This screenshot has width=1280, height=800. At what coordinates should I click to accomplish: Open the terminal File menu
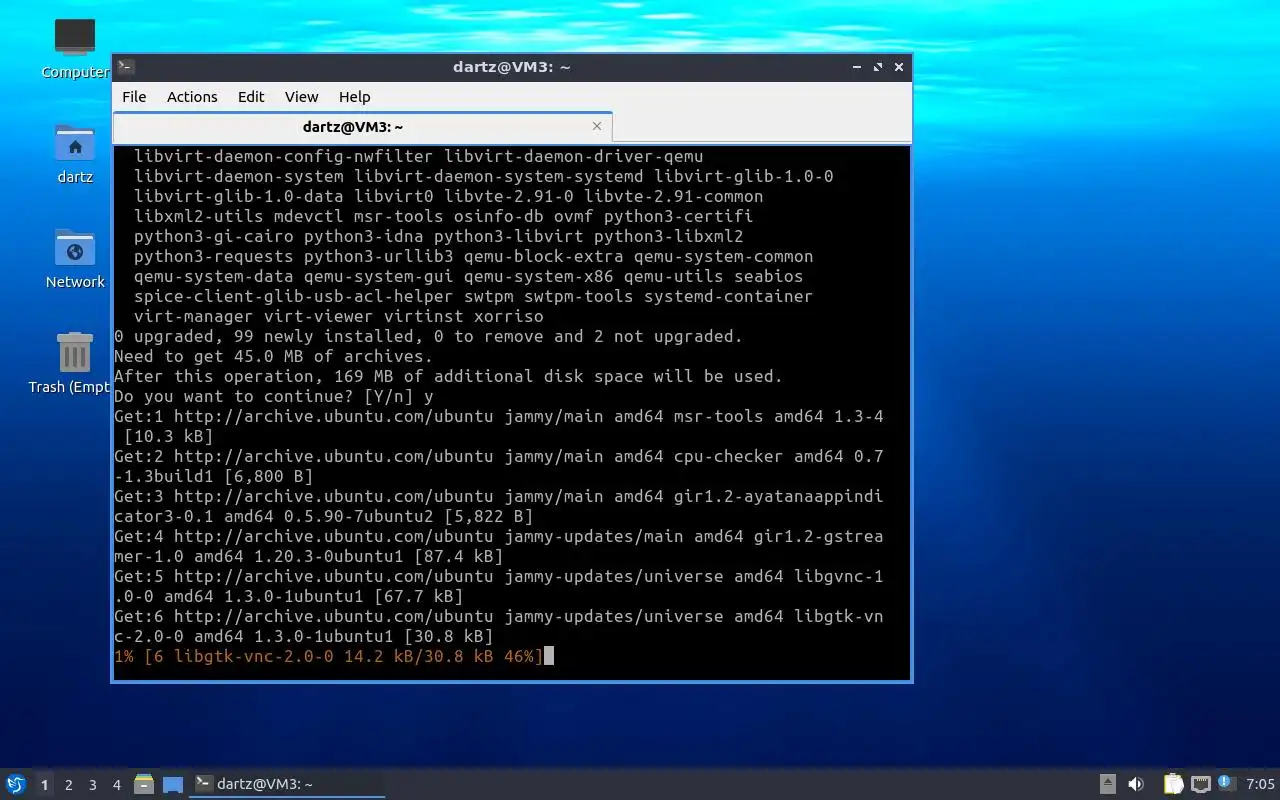click(x=134, y=97)
